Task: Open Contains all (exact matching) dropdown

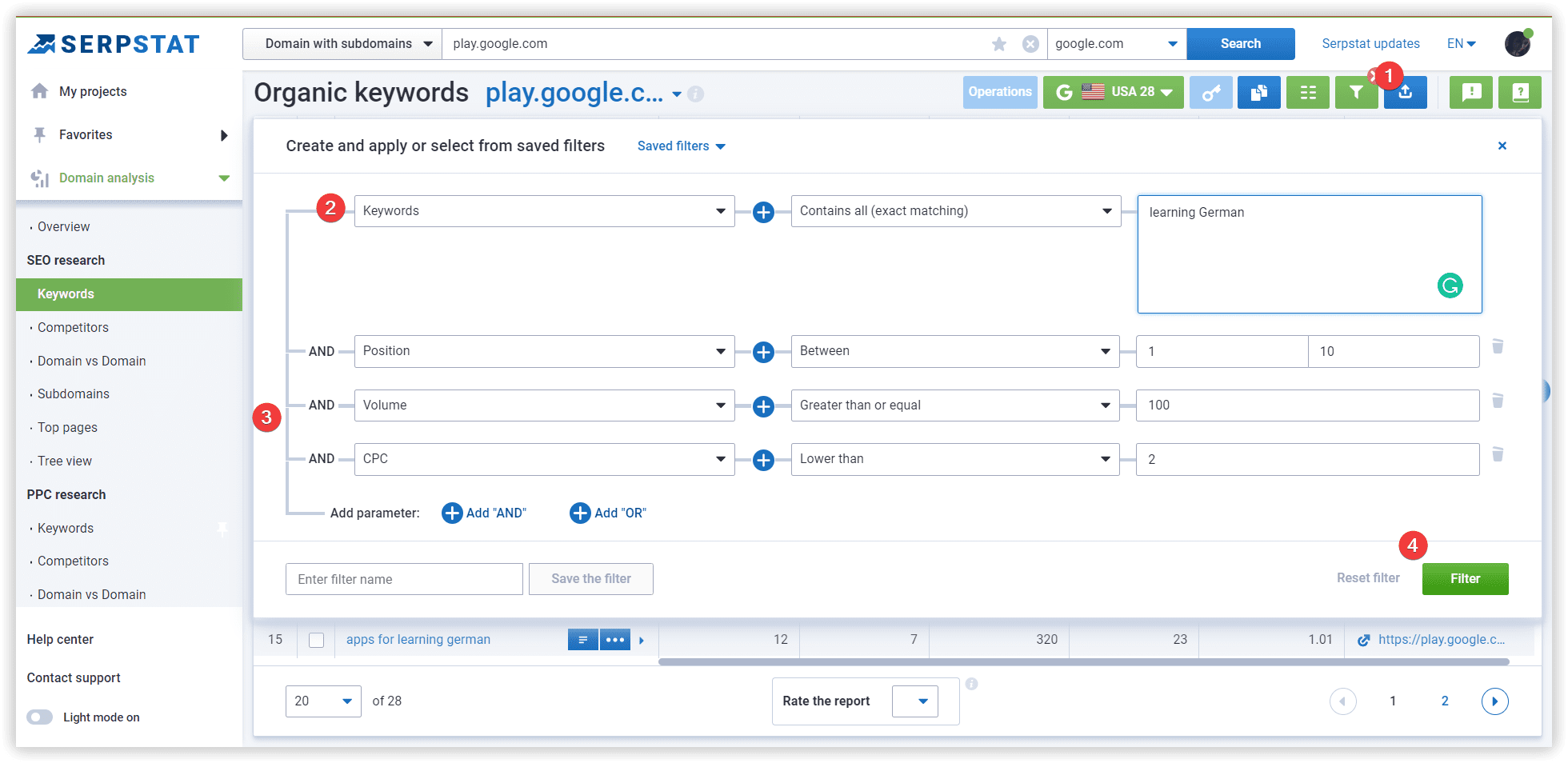Action: 956,211
